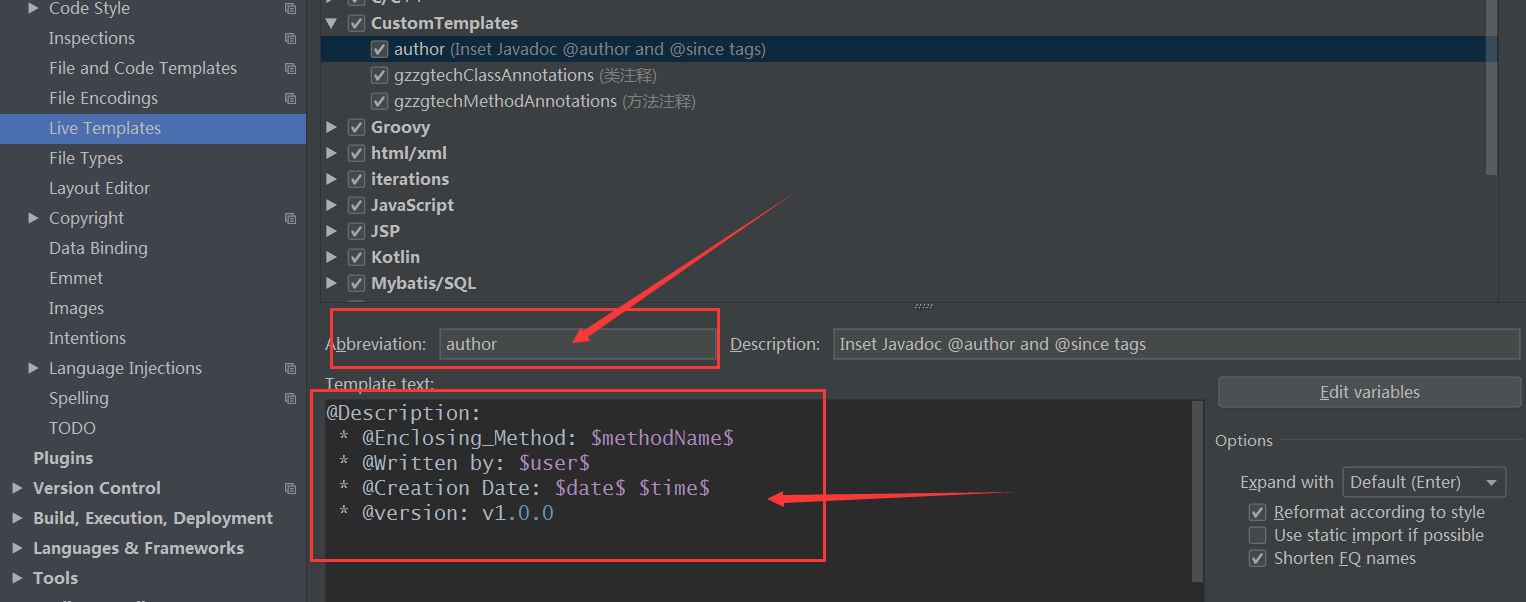Toggle Reformat according to style option
The width and height of the screenshot is (1526, 602).
1258,512
